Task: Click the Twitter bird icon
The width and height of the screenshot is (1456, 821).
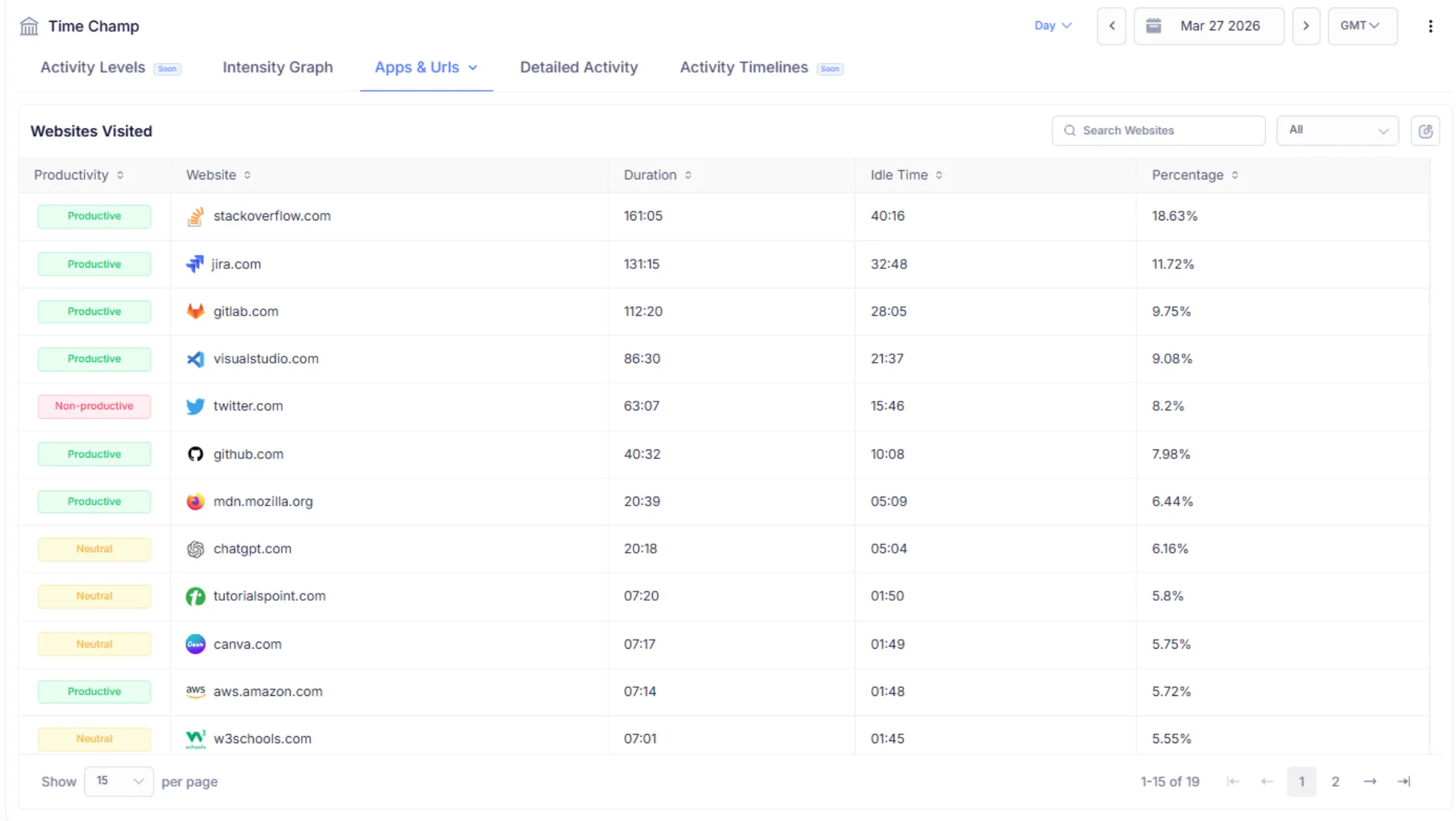Action: [195, 406]
